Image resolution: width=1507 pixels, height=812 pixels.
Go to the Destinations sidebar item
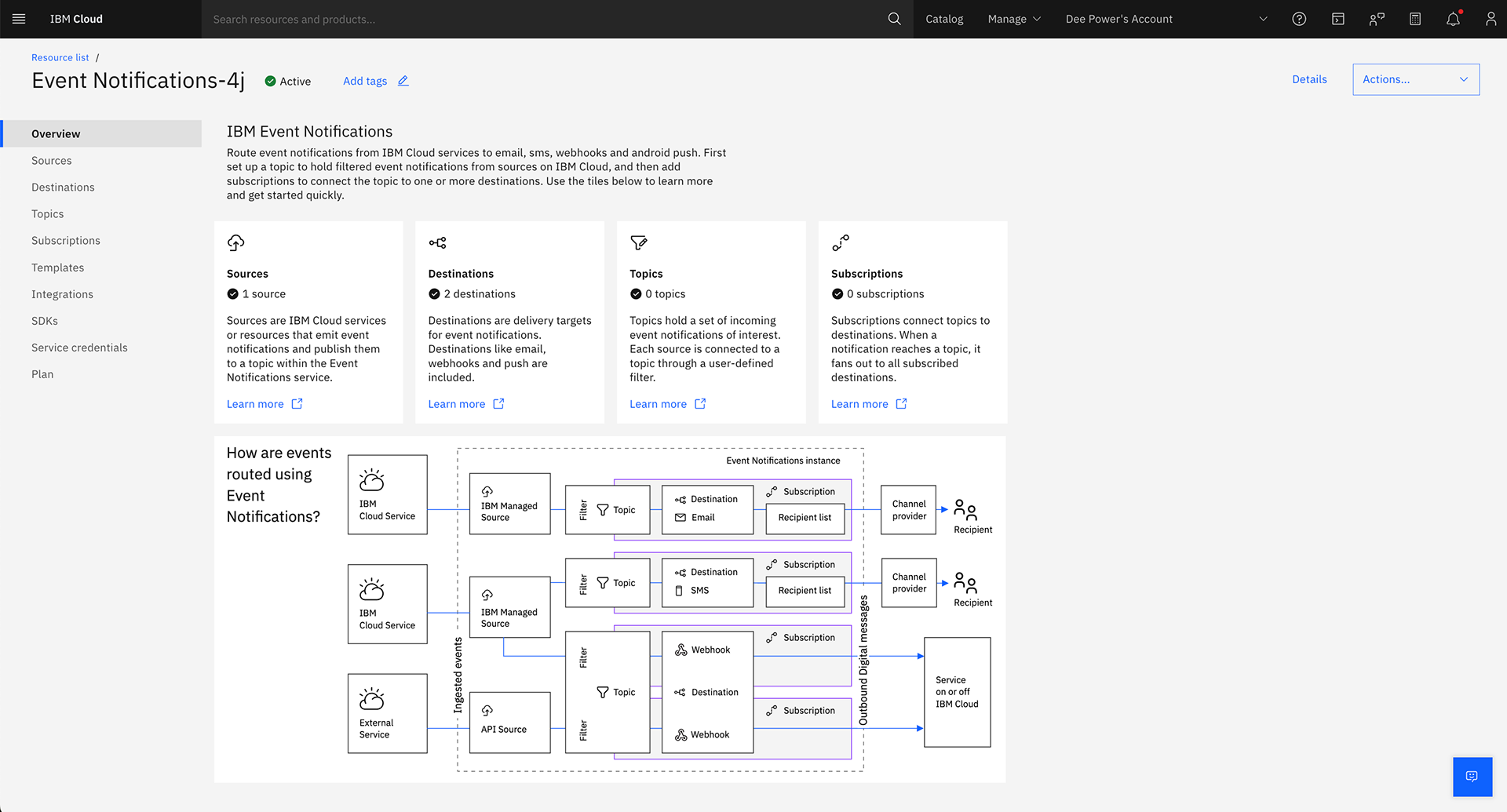(x=63, y=188)
